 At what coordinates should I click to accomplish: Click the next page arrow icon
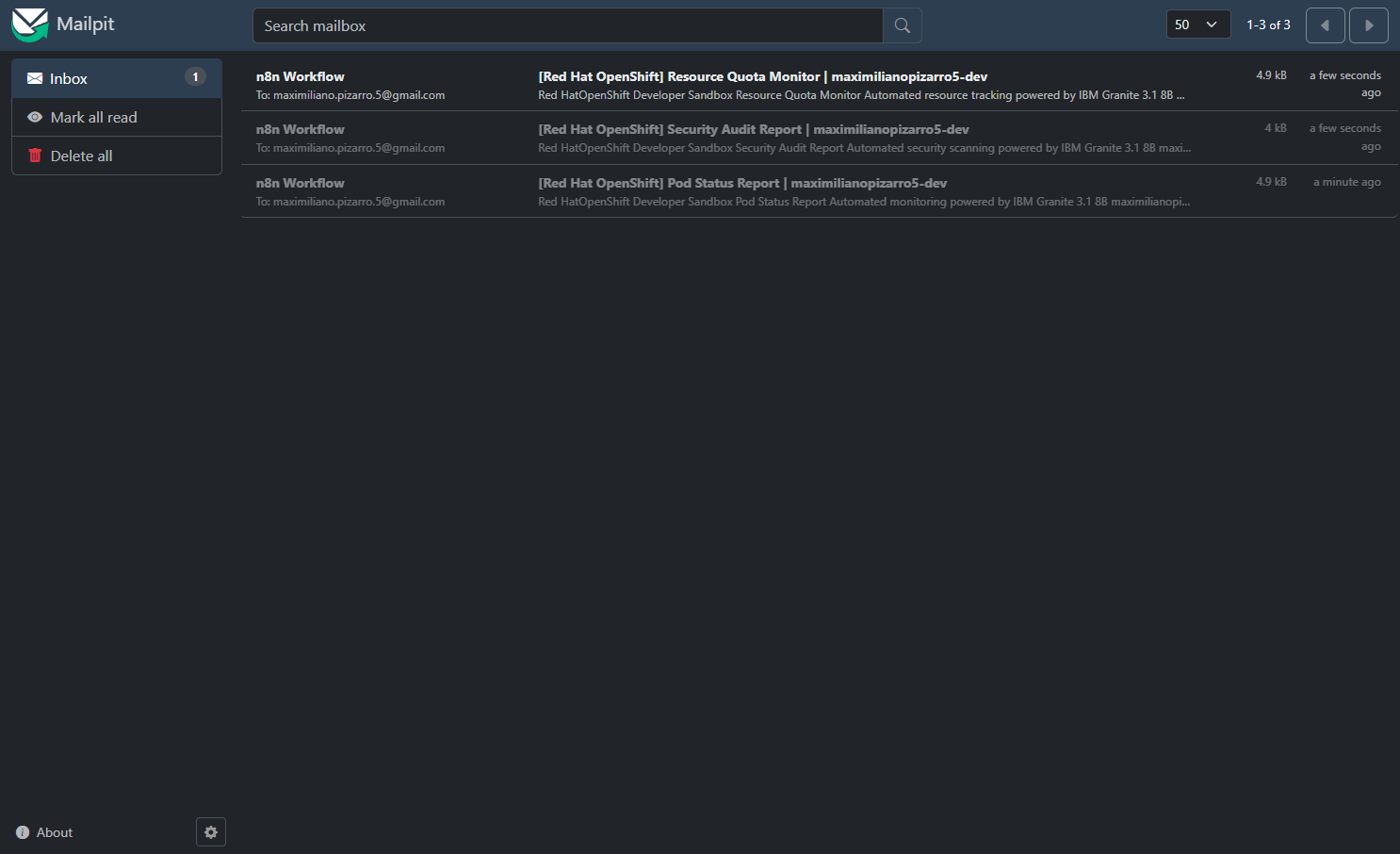pos(1368,25)
